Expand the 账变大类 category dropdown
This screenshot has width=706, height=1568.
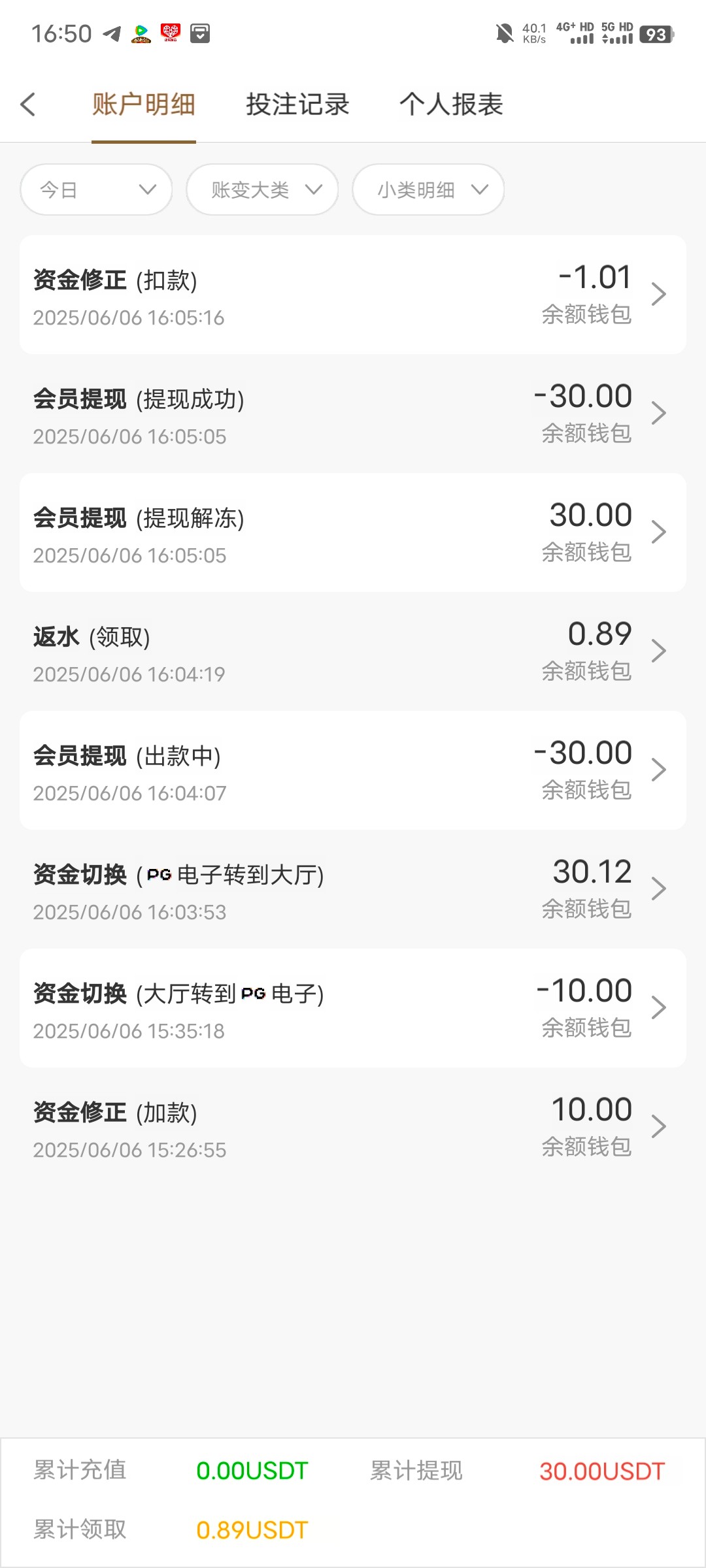pyautogui.click(x=262, y=190)
